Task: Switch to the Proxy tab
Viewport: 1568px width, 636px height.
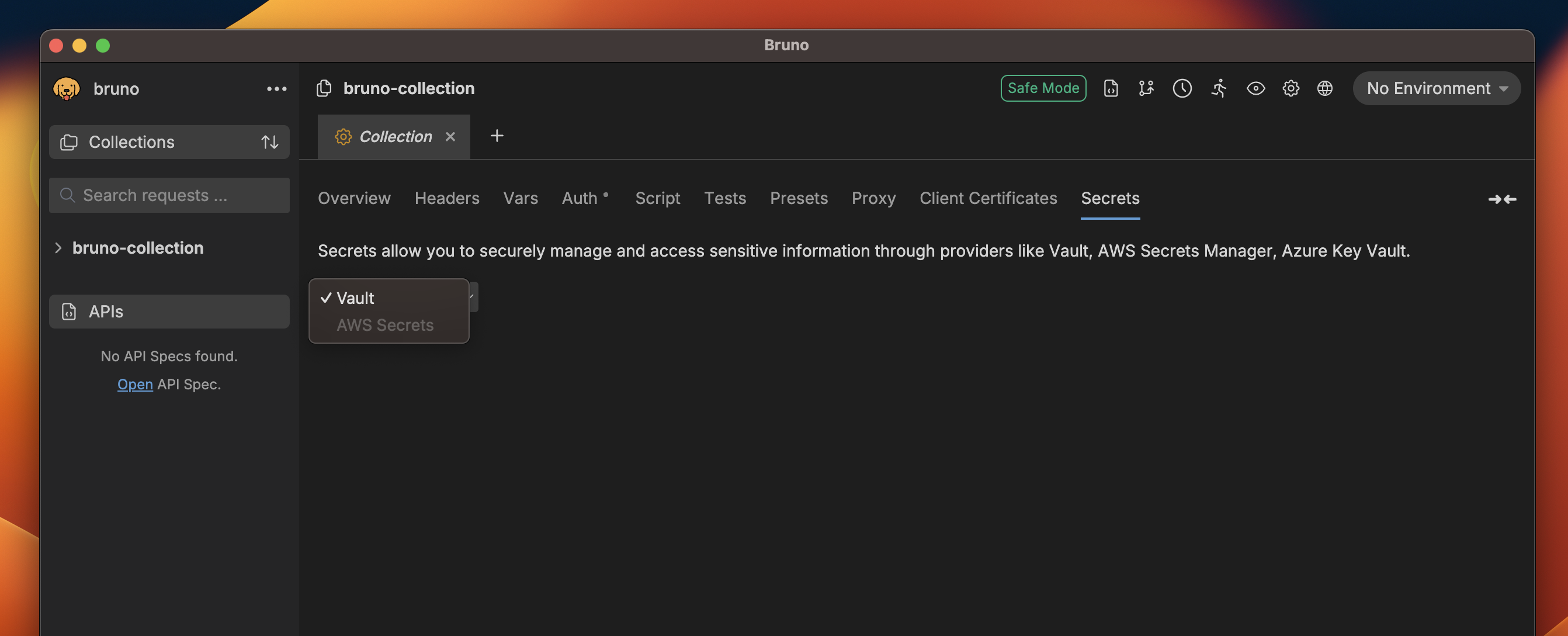Action: click(873, 198)
